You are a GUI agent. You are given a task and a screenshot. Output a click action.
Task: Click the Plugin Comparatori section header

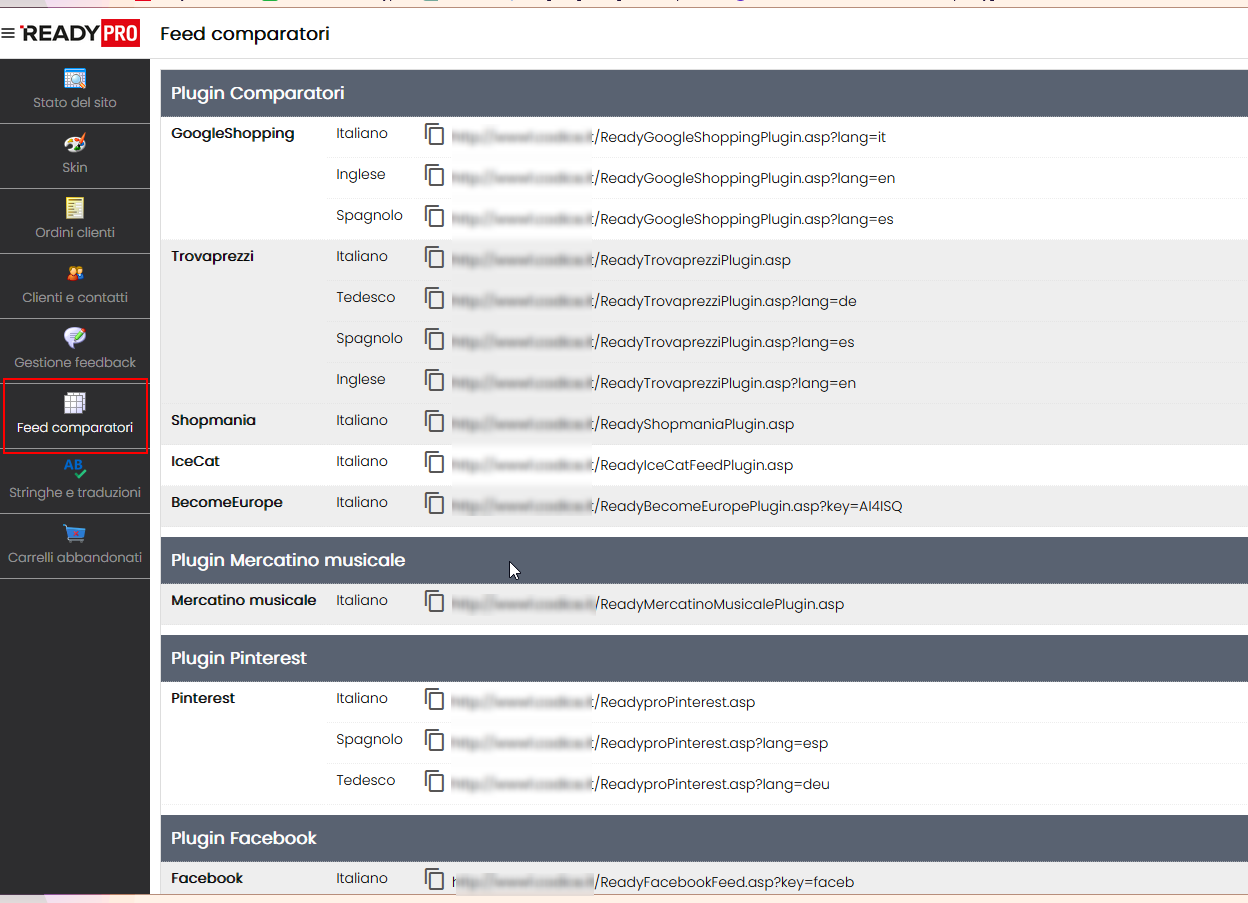point(704,94)
